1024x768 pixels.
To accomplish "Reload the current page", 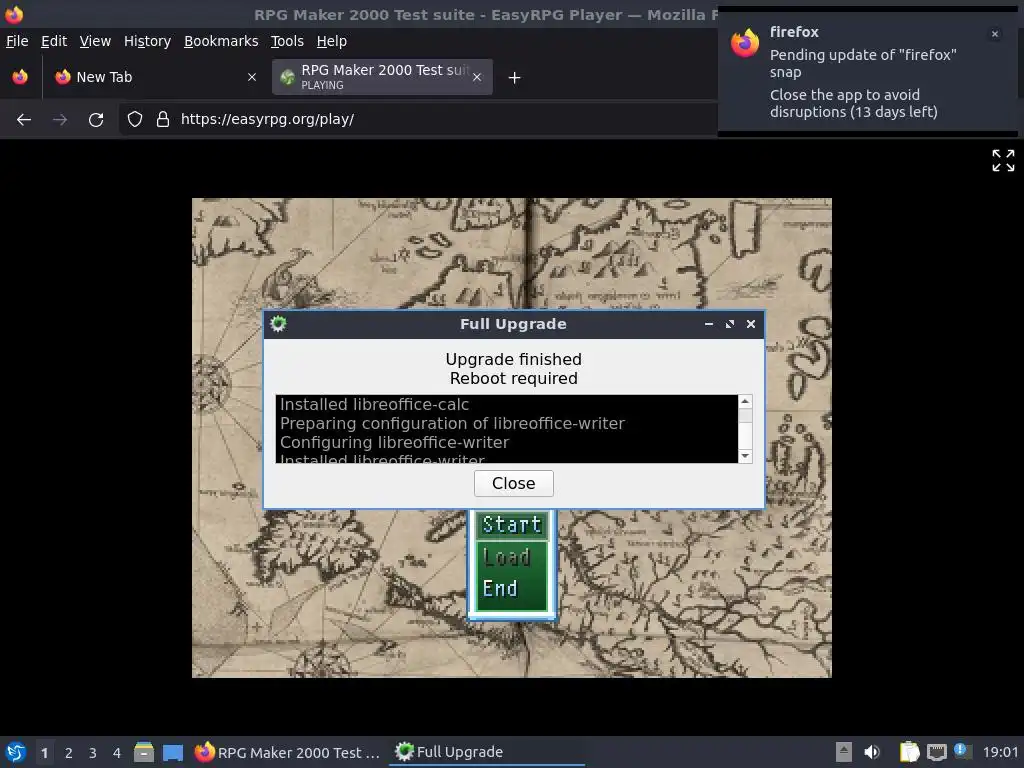I will pyautogui.click(x=96, y=120).
